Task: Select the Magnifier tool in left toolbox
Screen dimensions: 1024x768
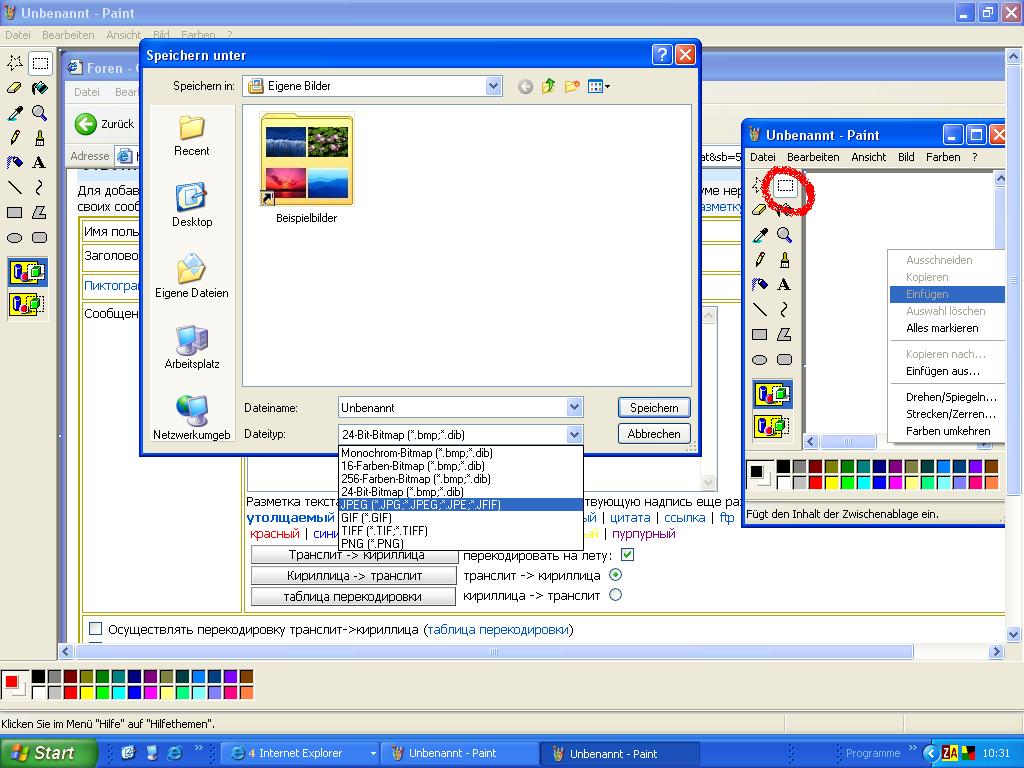Action: (39, 113)
